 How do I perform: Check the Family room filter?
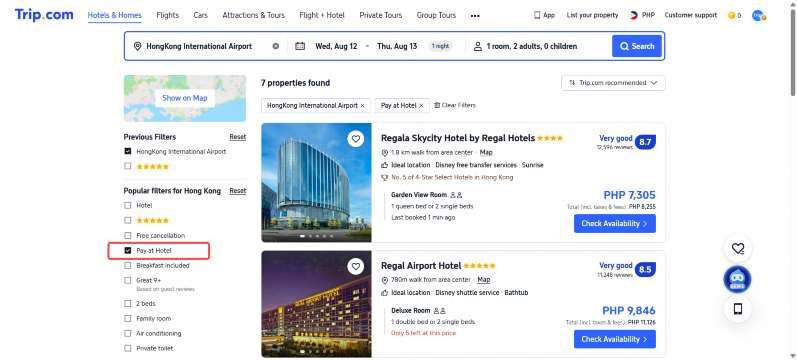click(128, 318)
